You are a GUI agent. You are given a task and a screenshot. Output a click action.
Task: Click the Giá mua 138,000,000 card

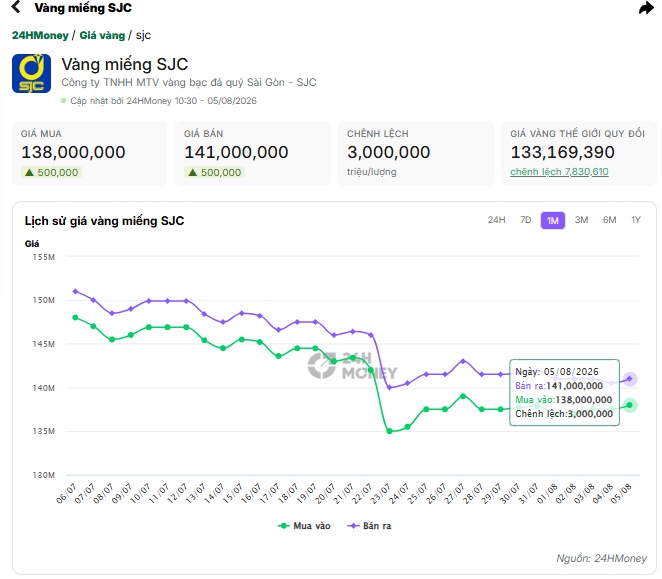[x=90, y=153]
